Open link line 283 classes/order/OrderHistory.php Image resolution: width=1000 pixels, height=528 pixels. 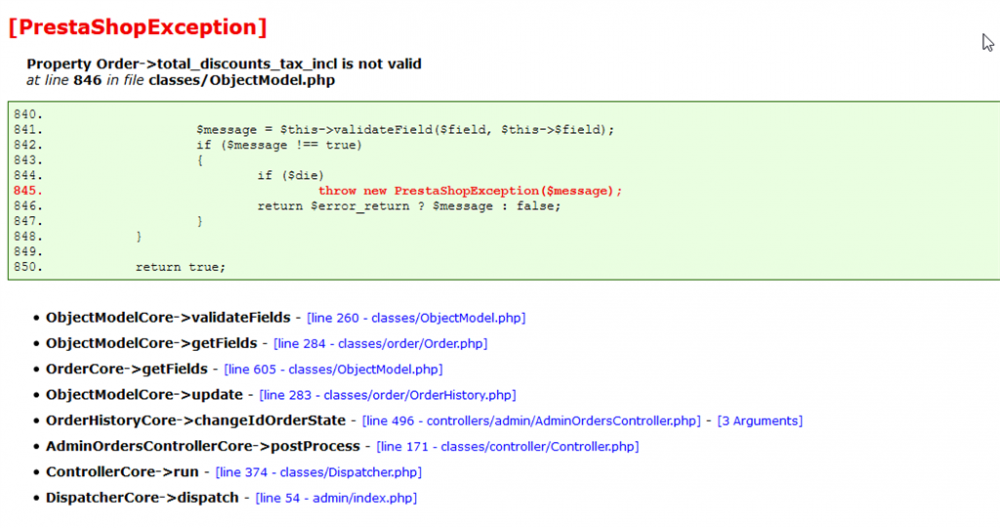pyautogui.click(x=388, y=395)
